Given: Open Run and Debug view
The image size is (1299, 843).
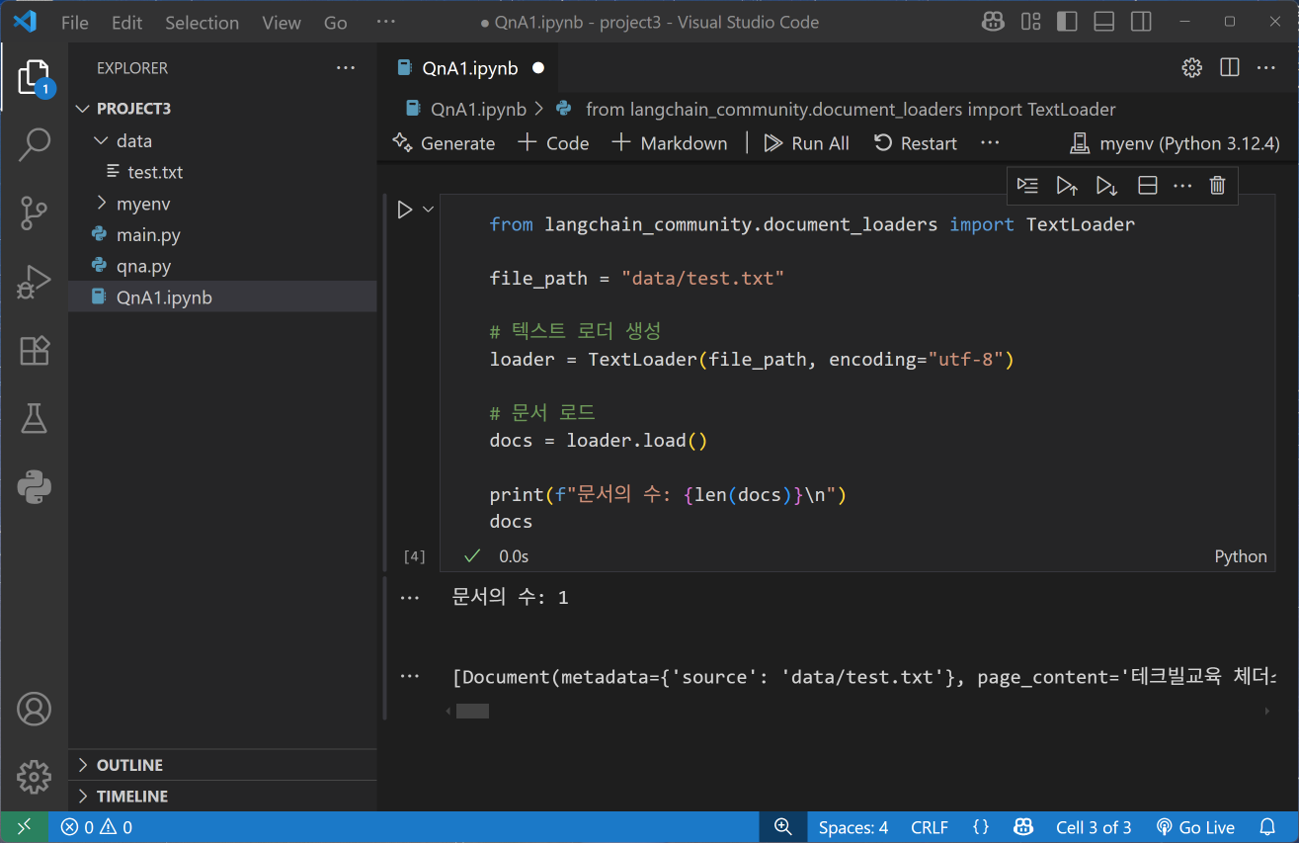Looking at the screenshot, I should click(34, 281).
